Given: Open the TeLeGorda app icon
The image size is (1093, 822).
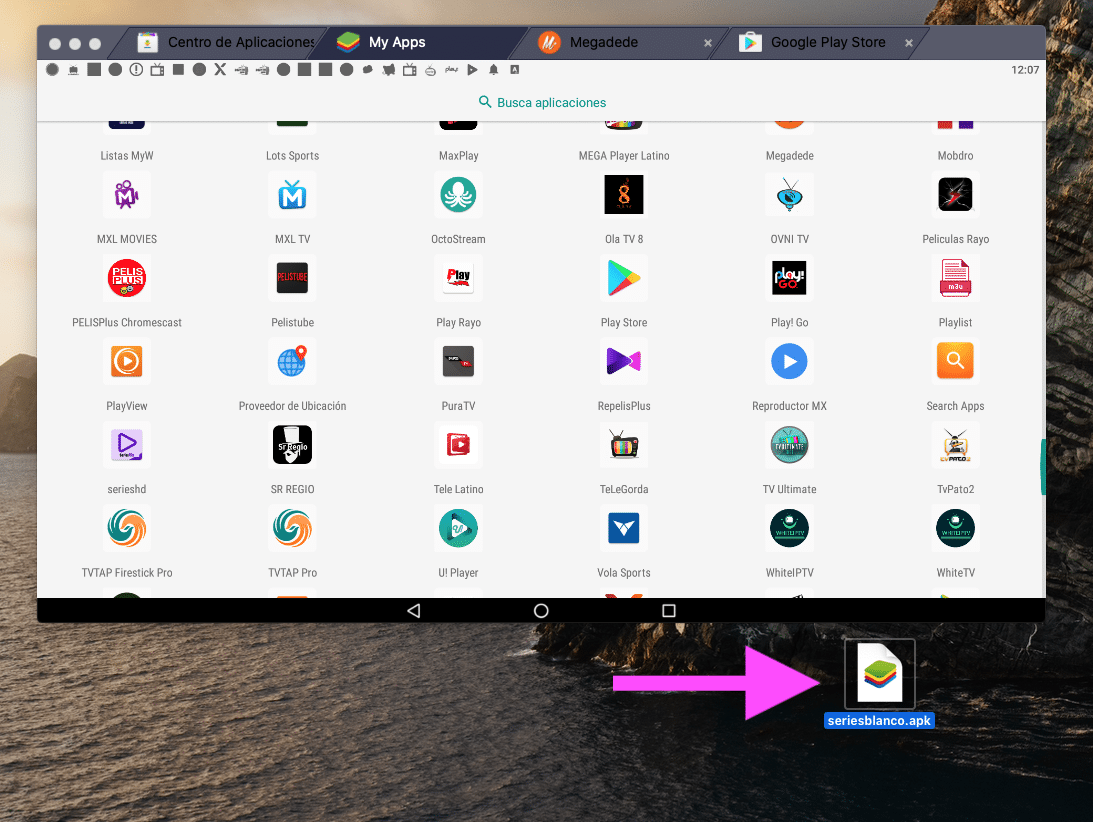Looking at the screenshot, I should point(624,446).
